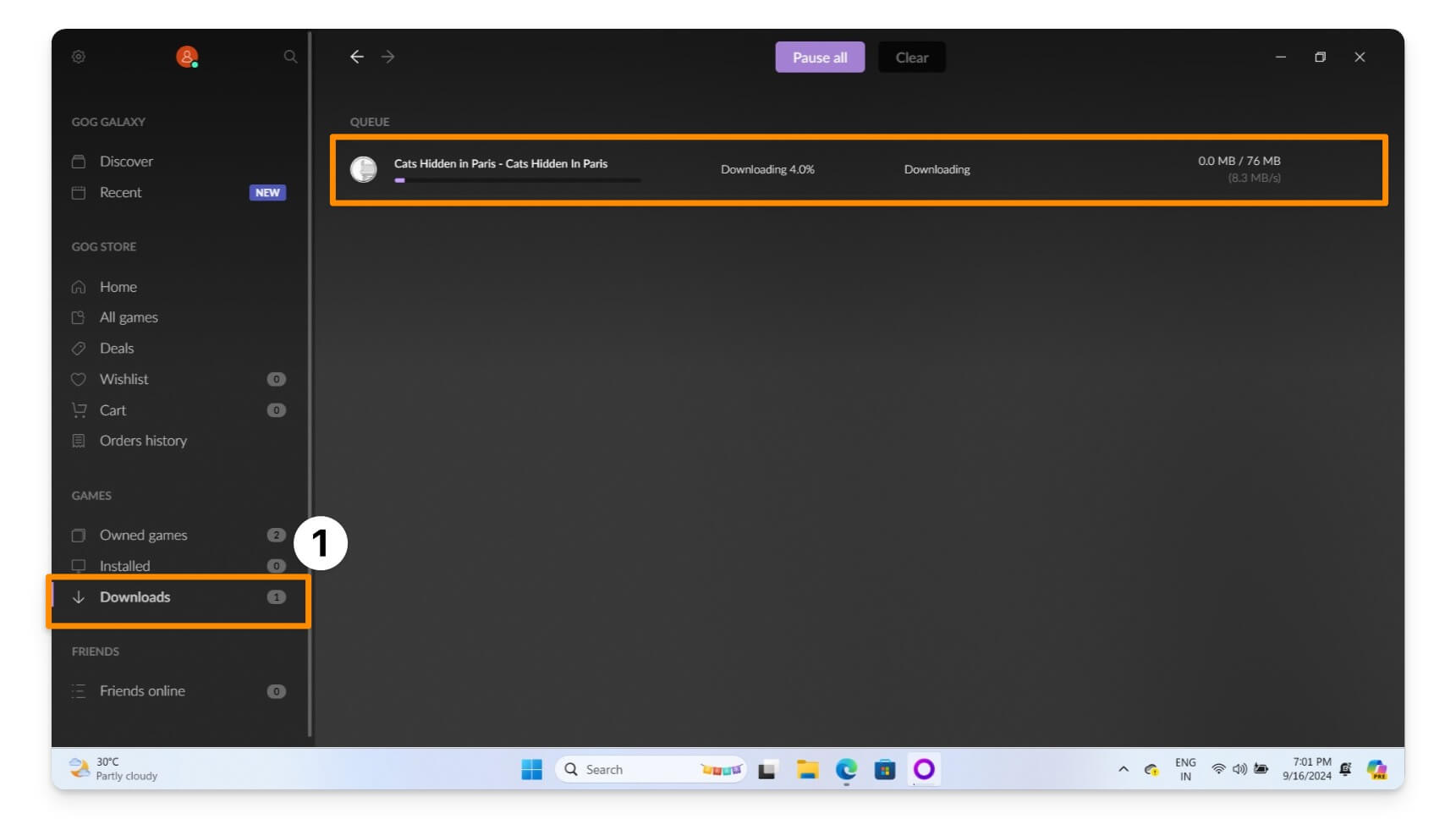Click the Installed games monitor icon
1456x819 pixels.
(79, 565)
